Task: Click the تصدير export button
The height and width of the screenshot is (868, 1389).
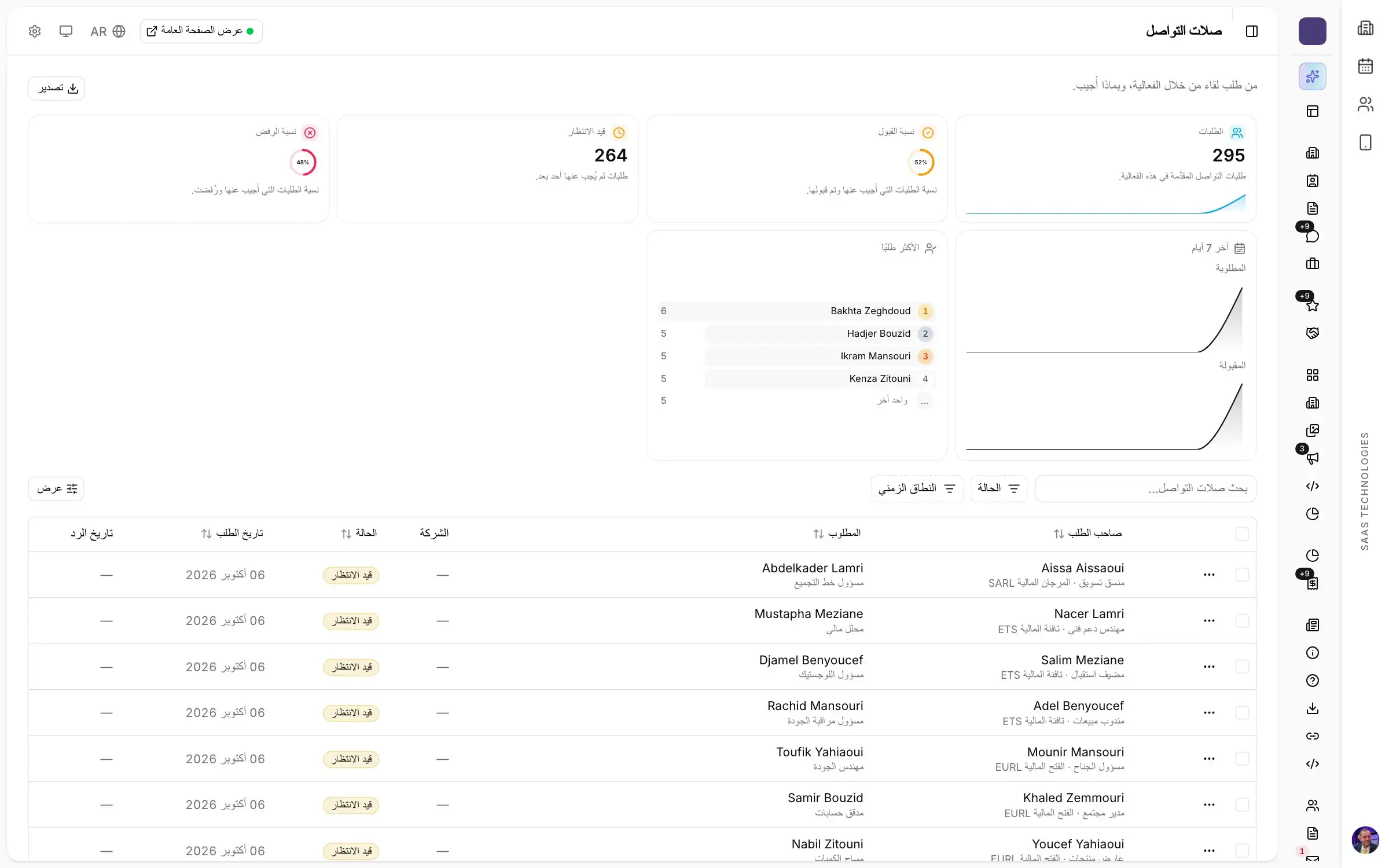Action: 57,88
